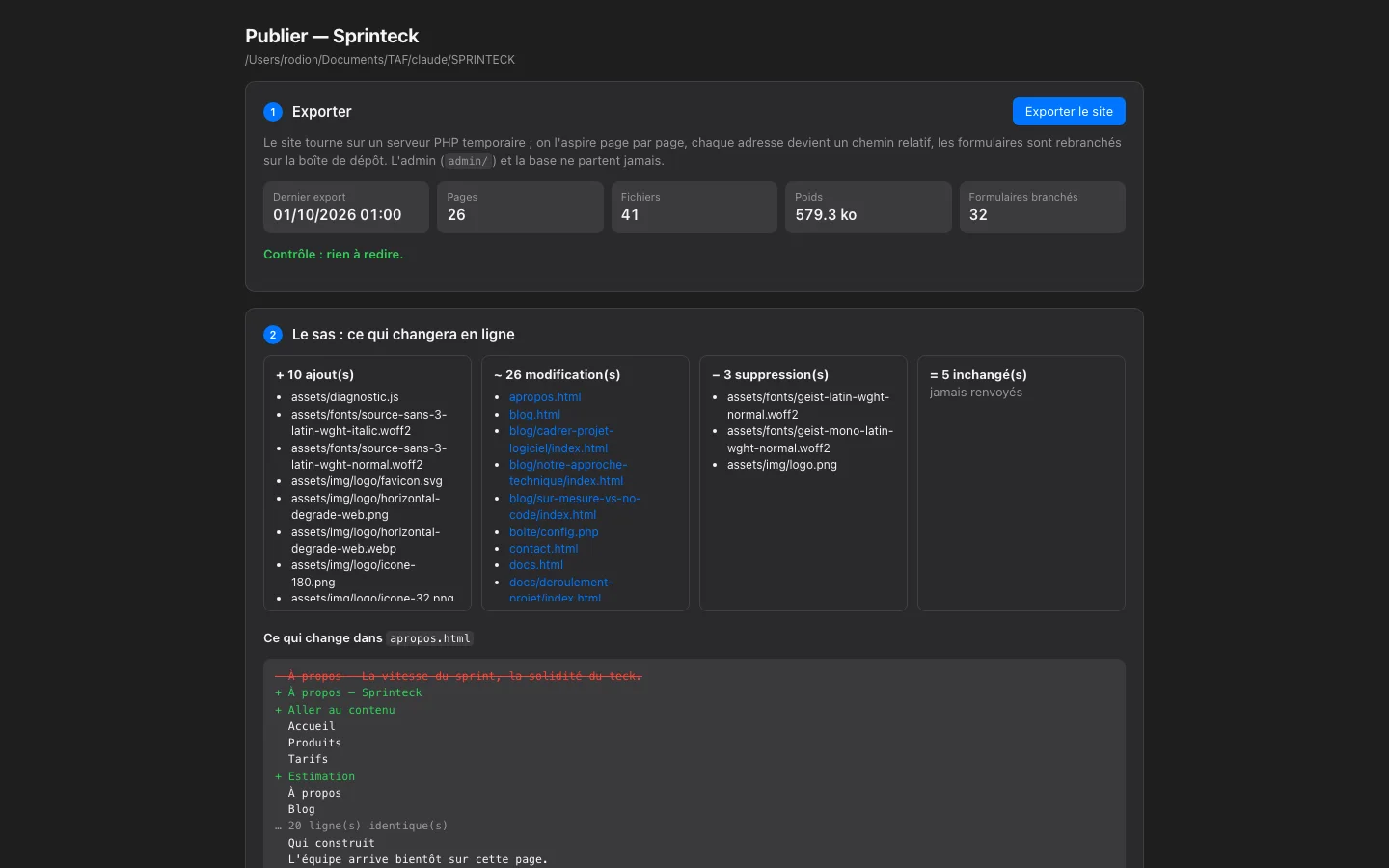1389x868 pixels.
Task: Open docs/deroulement-projet/index.html link
Action: coord(561,590)
